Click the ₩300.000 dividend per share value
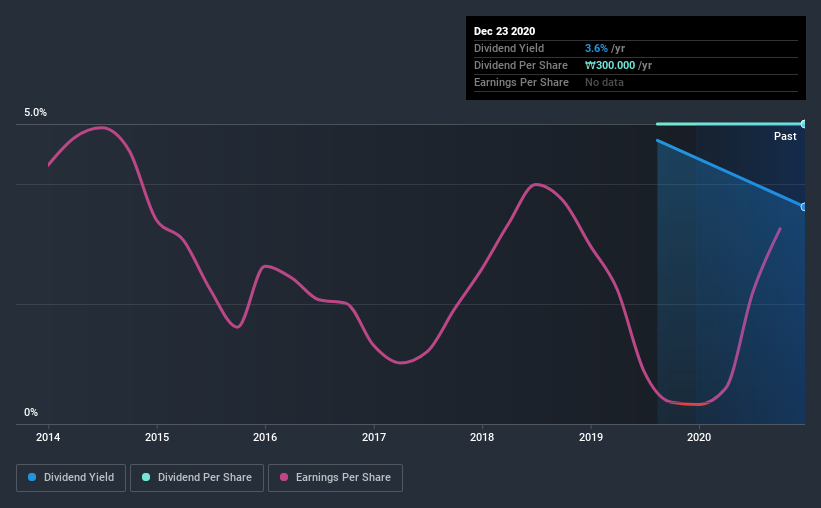This screenshot has height=508, width=821. click(610, 65)
